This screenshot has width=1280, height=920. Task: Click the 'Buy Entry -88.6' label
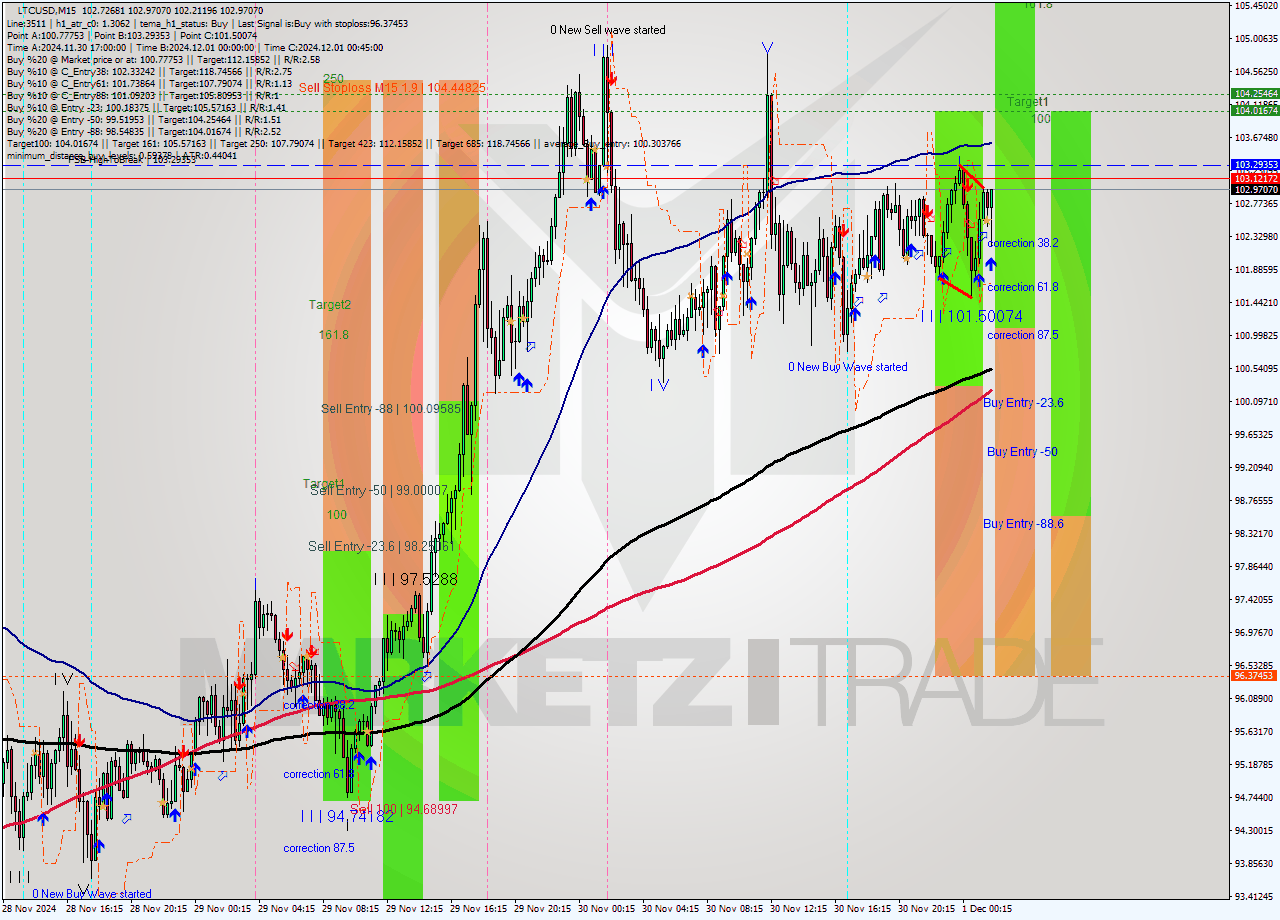click(1023, 524)
